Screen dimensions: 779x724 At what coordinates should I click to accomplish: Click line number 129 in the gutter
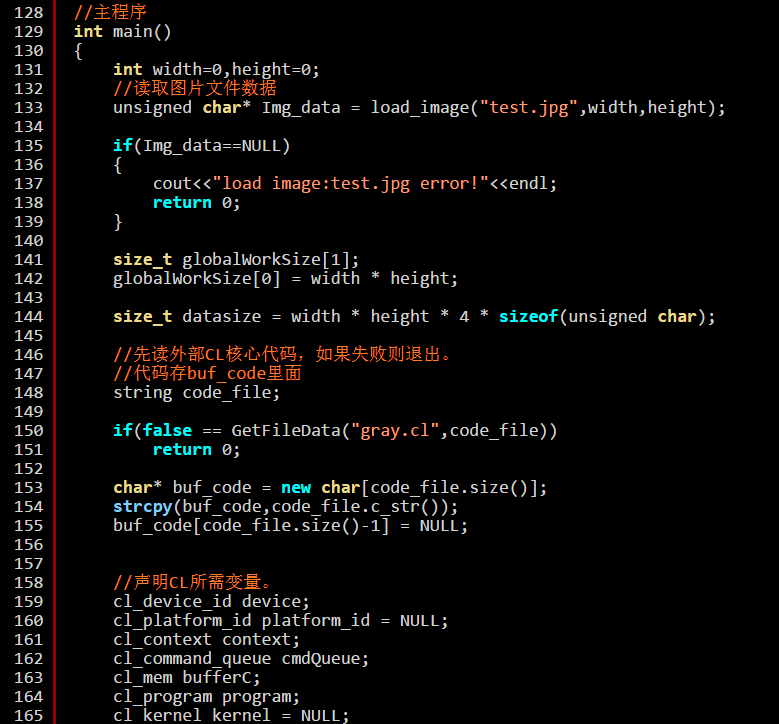(x=28, y=31)
